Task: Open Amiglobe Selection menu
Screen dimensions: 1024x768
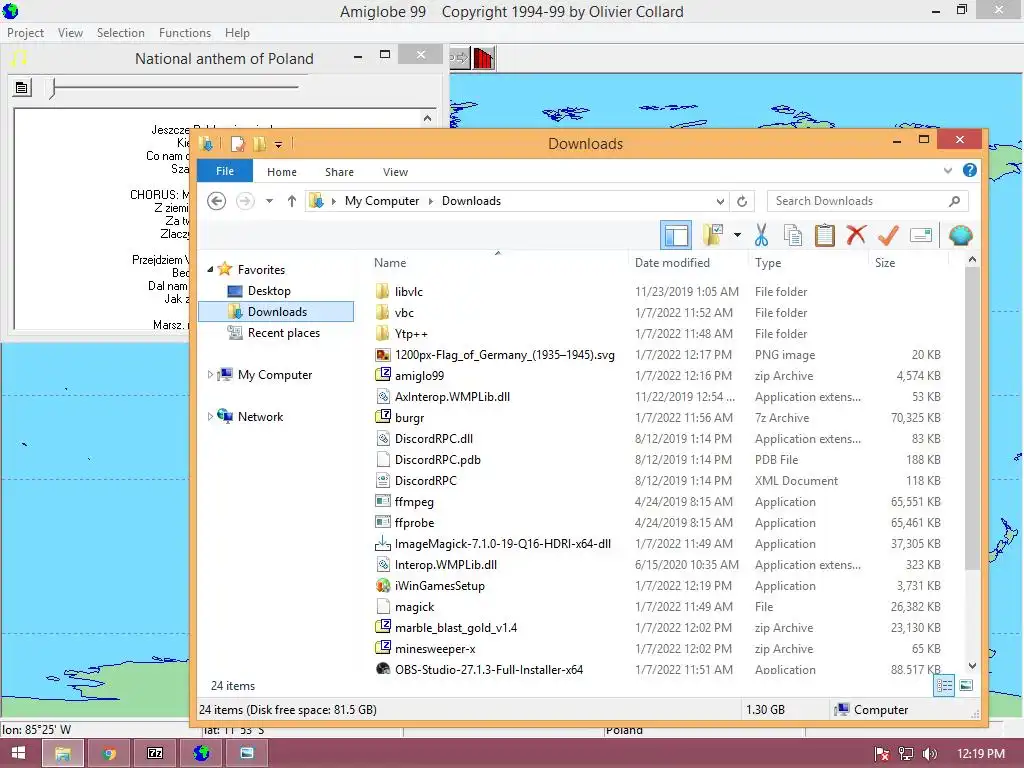Action: point(121,33)
